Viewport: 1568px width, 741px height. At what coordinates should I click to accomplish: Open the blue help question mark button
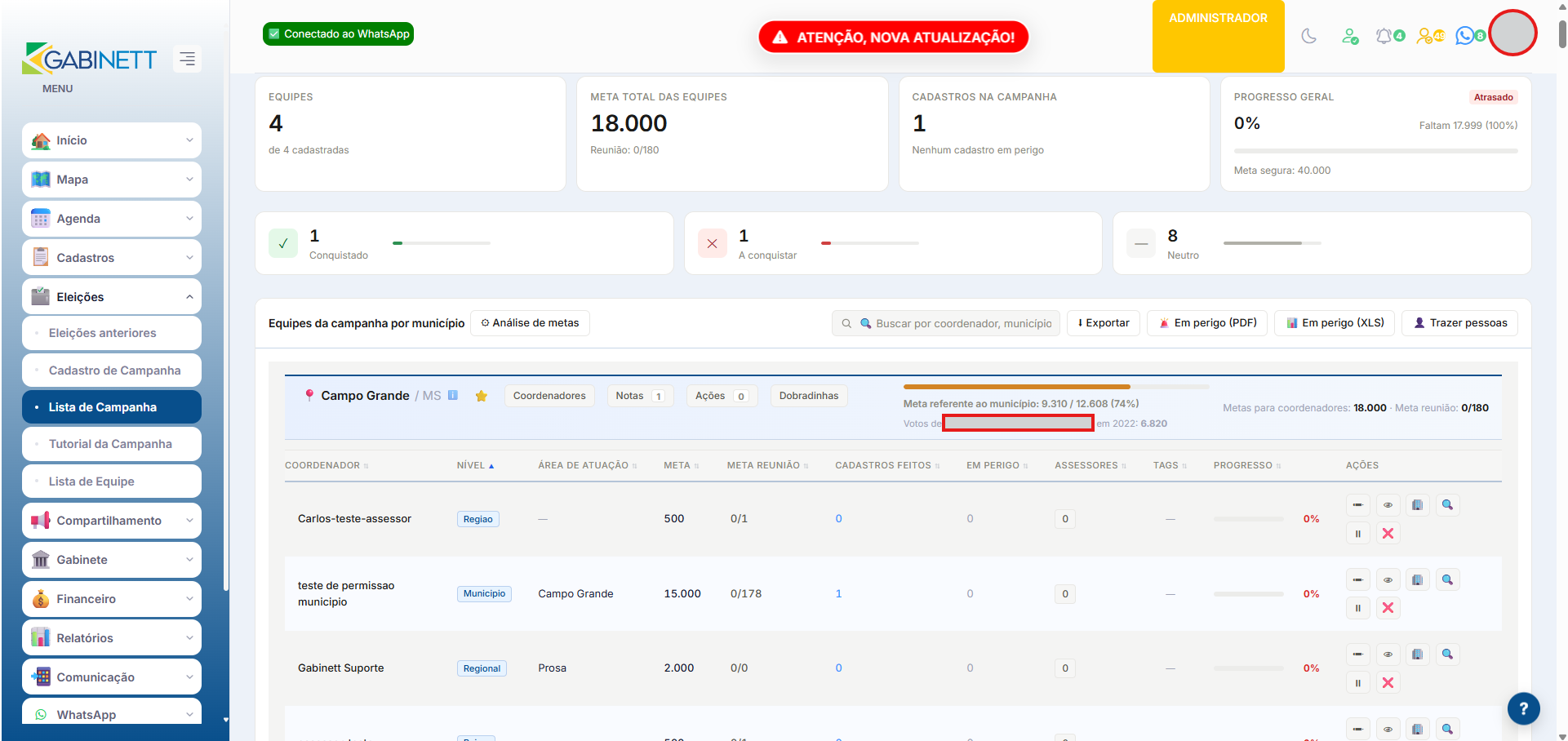[x=1523, y=708]
